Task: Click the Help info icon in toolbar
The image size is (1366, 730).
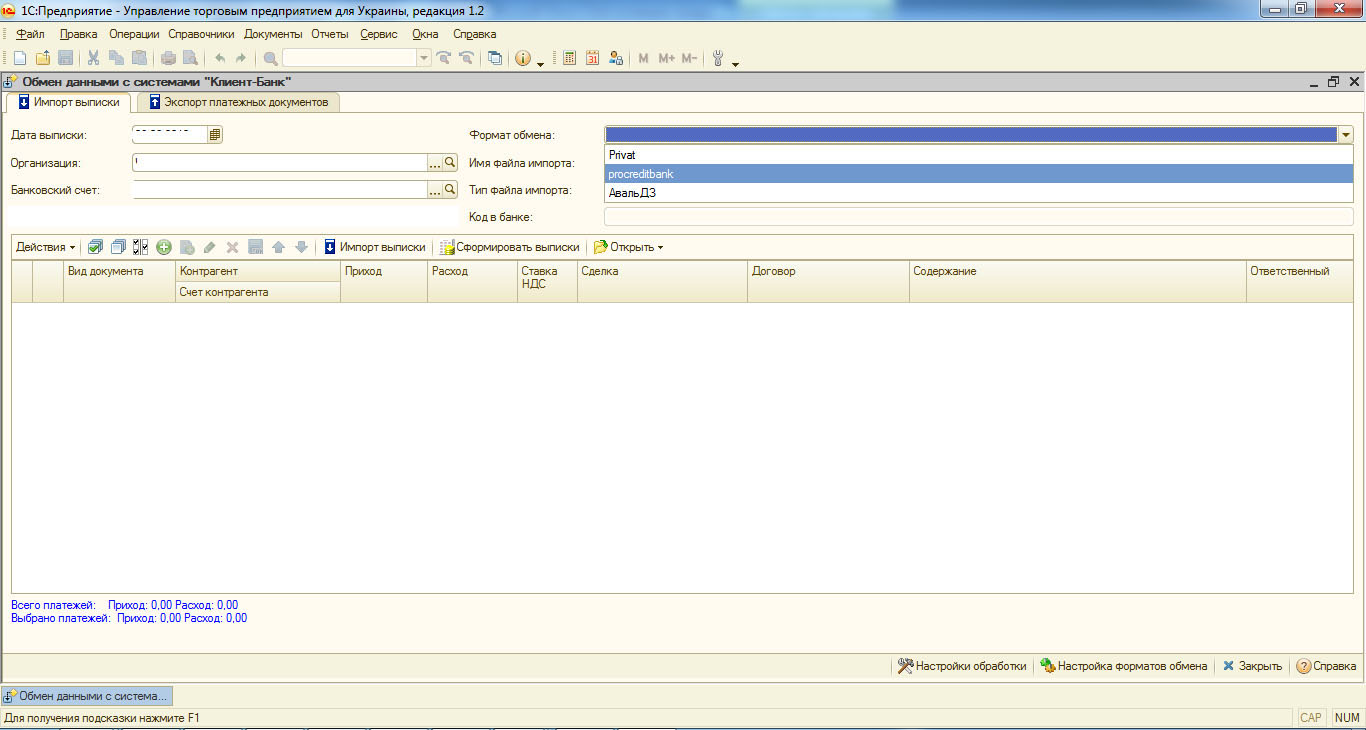Action: click(x=523, y=59)
